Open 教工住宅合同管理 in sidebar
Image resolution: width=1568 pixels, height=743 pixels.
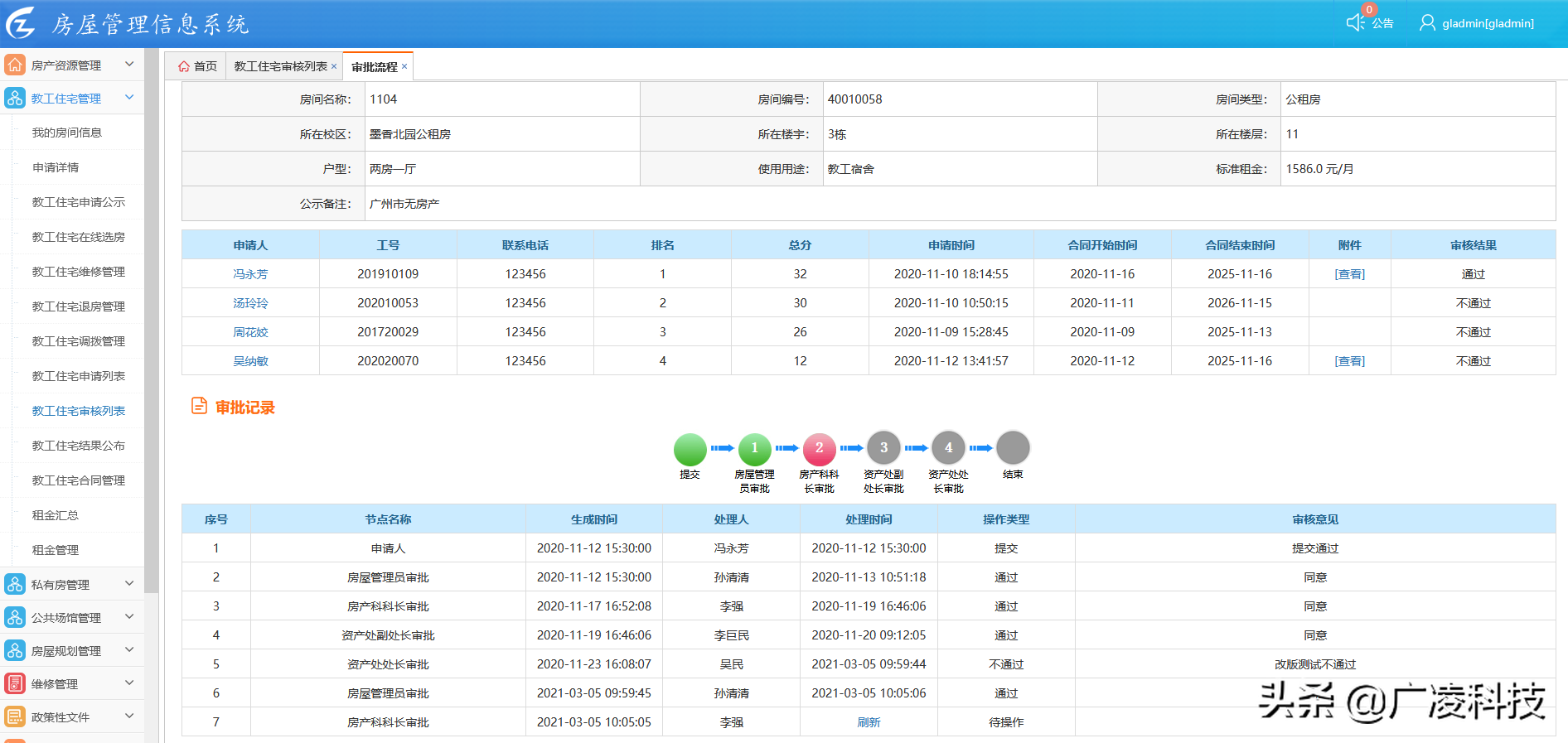coord(79,480)
